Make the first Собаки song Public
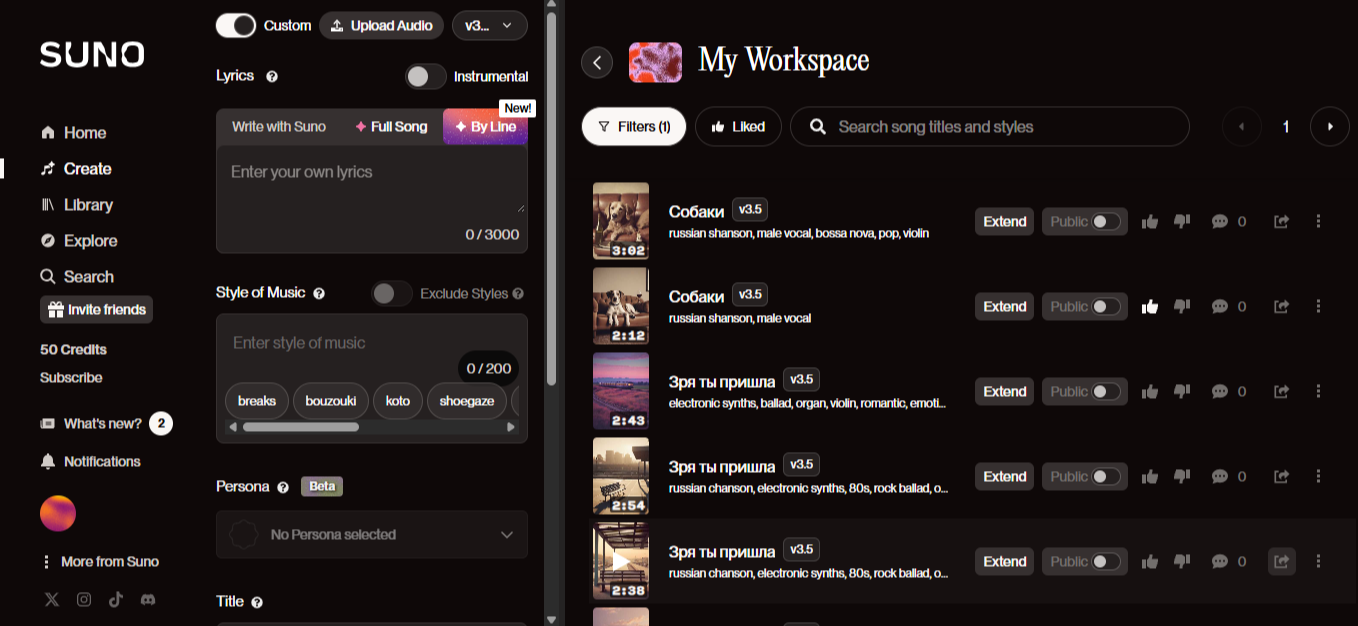This screenshot has width=1358, height=626. tap(1105, 222)
